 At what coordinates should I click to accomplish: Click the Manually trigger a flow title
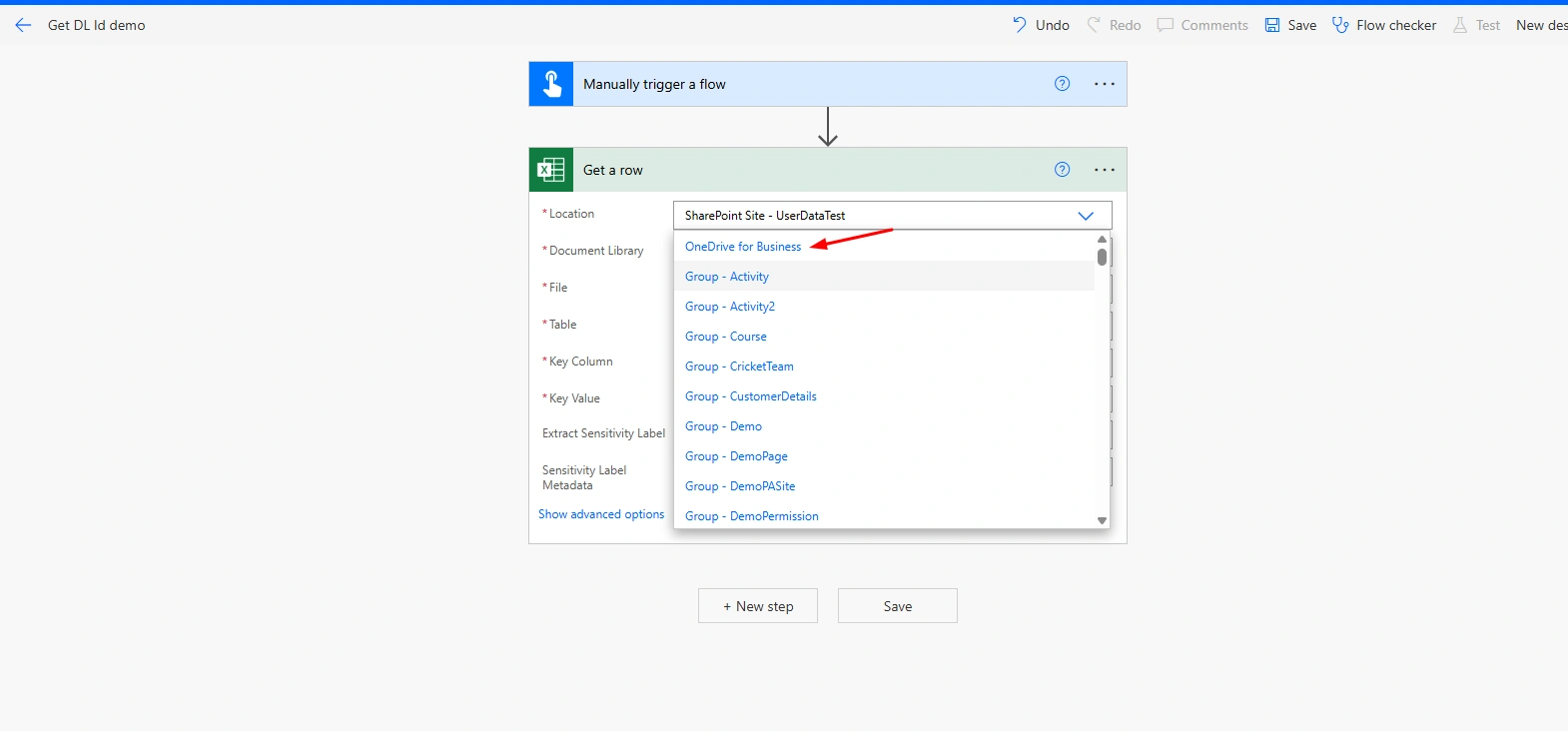(x=654, y=84)
